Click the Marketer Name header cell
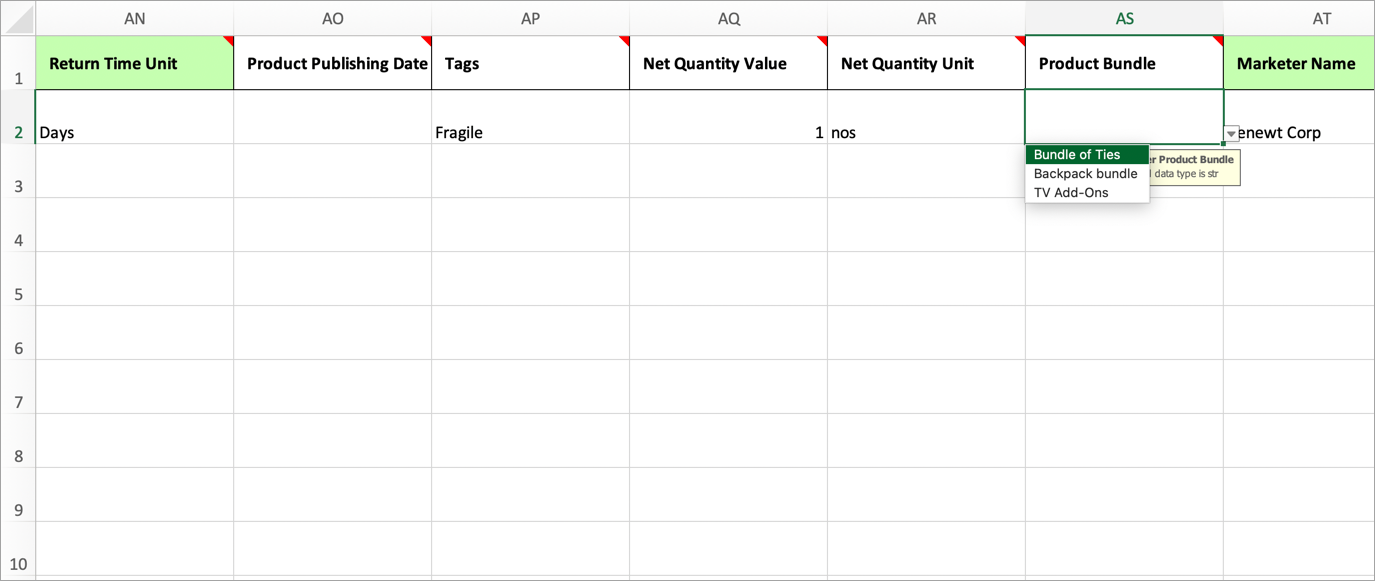 [1299, 63]
